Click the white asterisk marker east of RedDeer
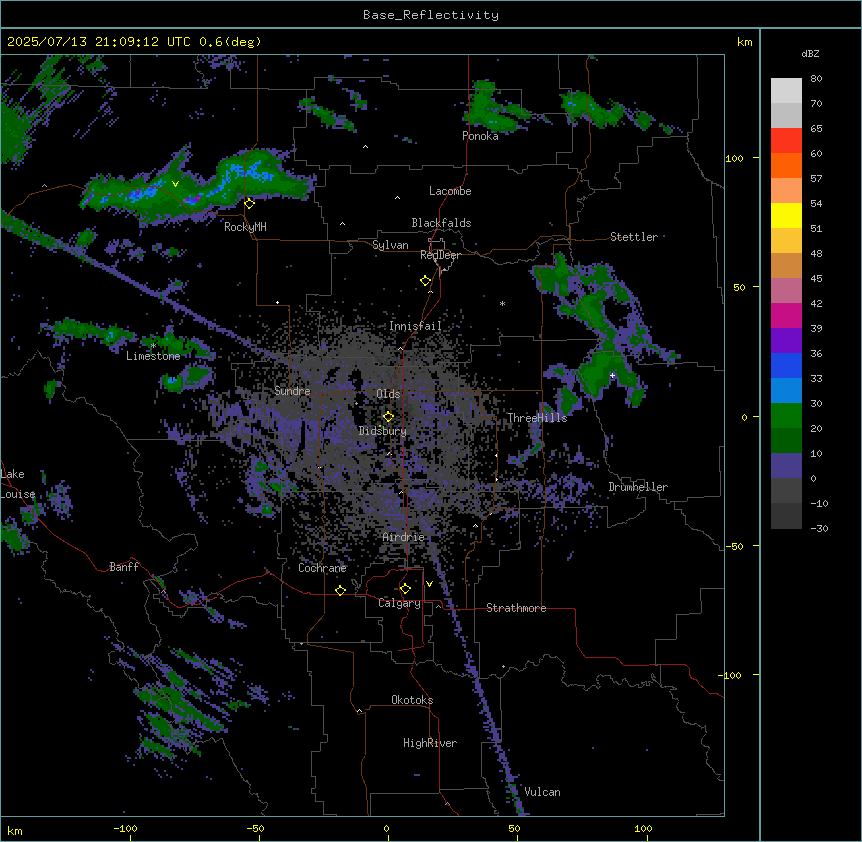The image size is (862, 842). pos(502,303)
